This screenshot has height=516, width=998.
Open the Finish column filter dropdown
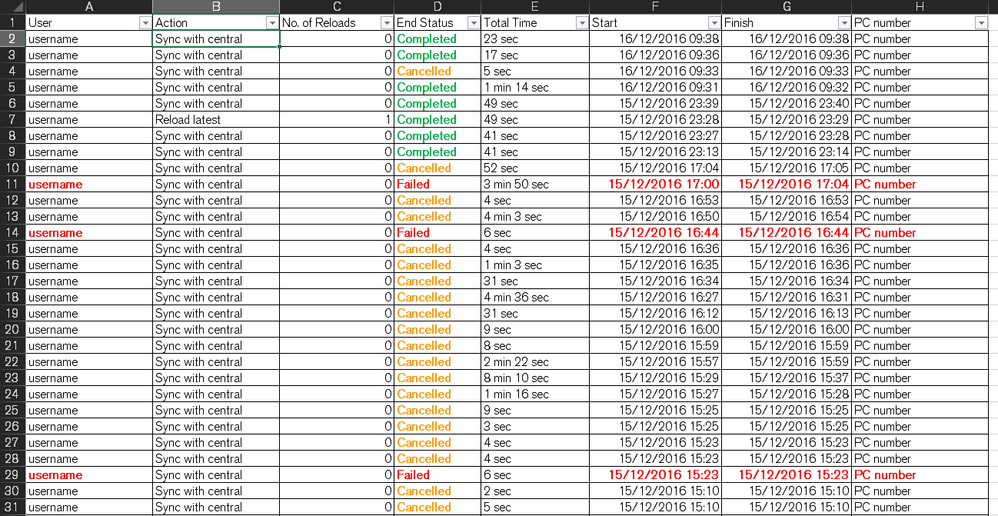[843, 23]
